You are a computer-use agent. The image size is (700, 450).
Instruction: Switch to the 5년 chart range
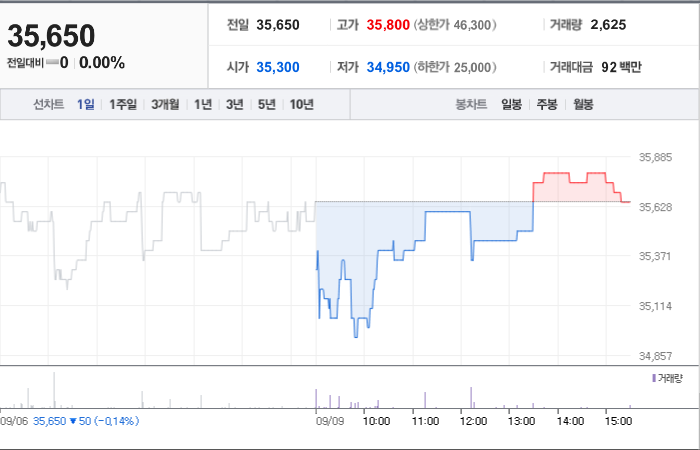tap(267, 104)
